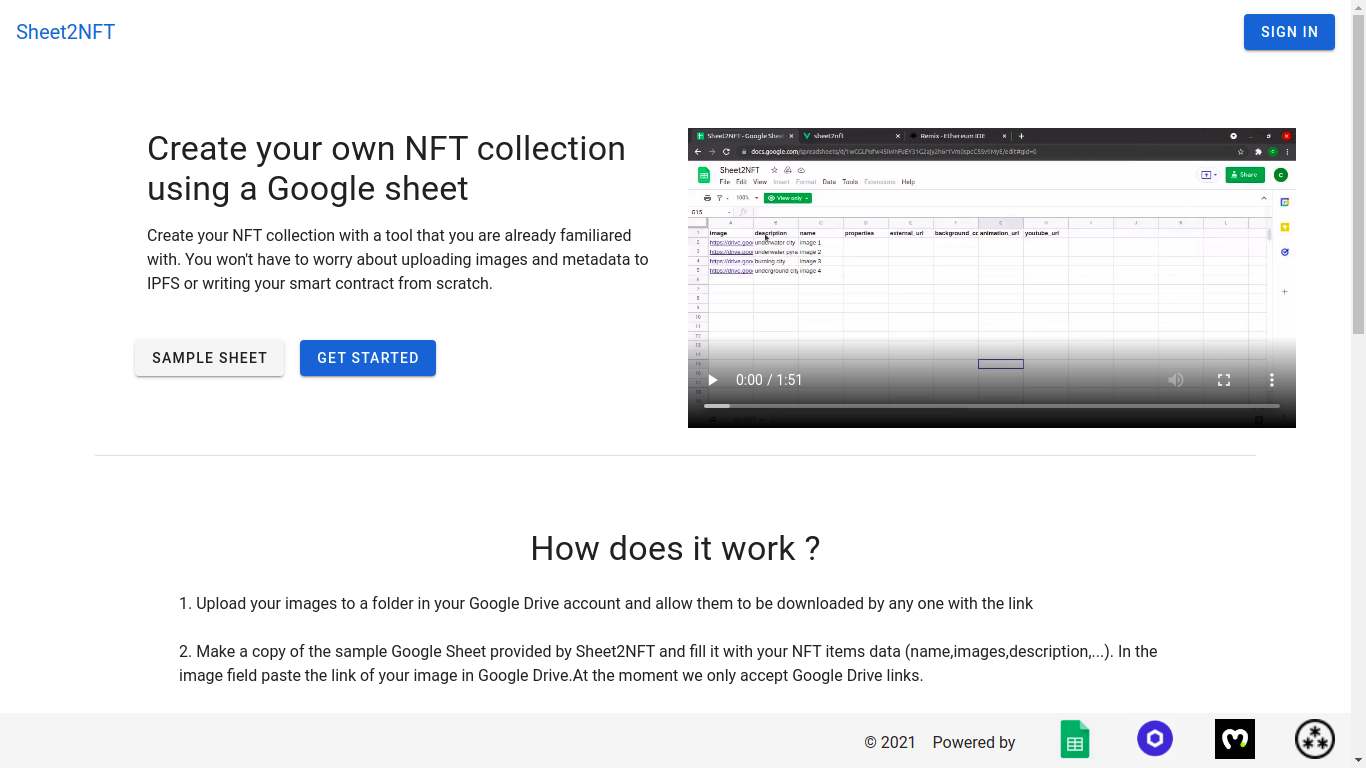Play the demo video
Viewport: 1366px width, 768px height.
[713, 380]
